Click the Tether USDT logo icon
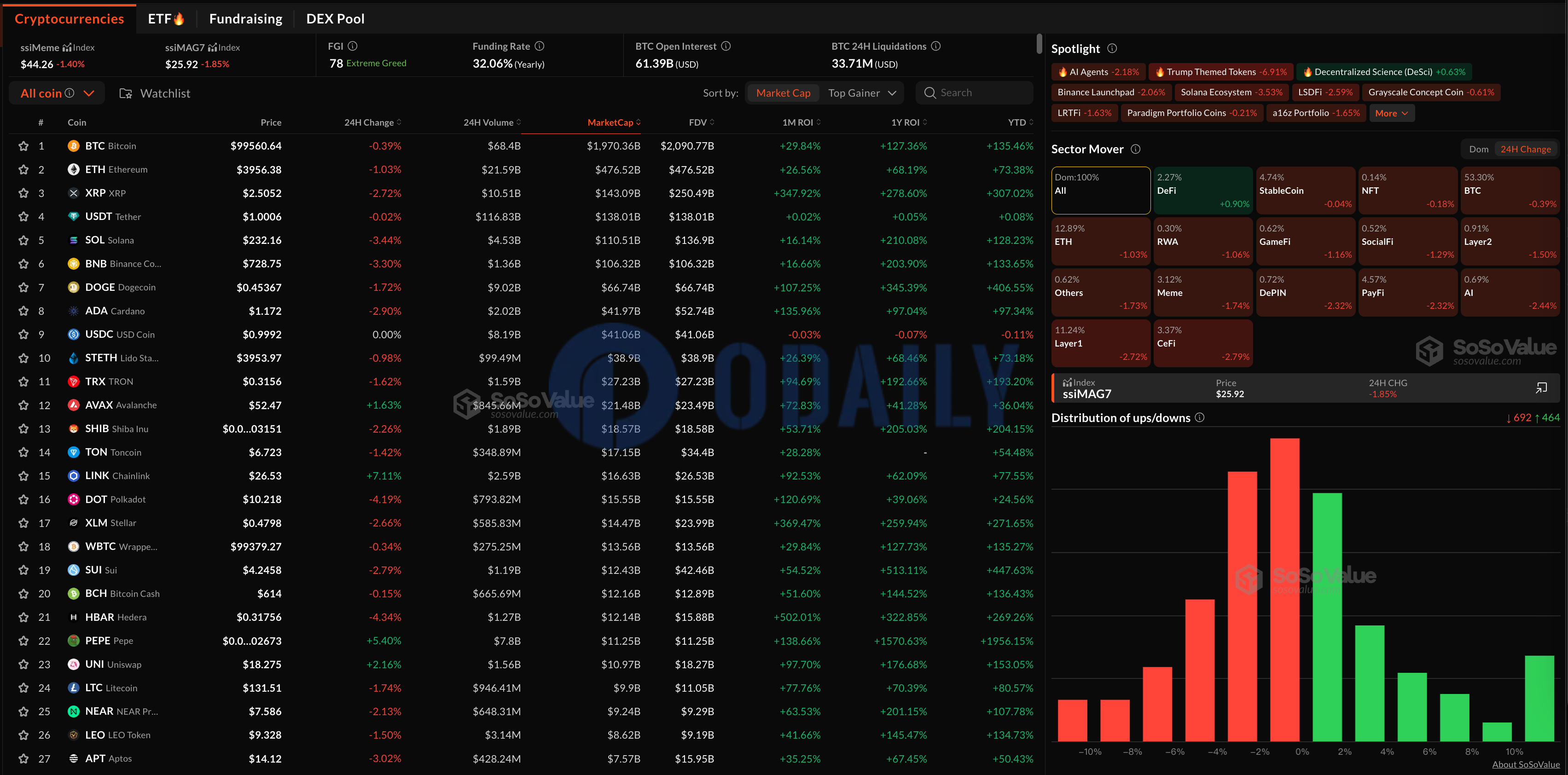1568x775 pixels. point(74,217)
